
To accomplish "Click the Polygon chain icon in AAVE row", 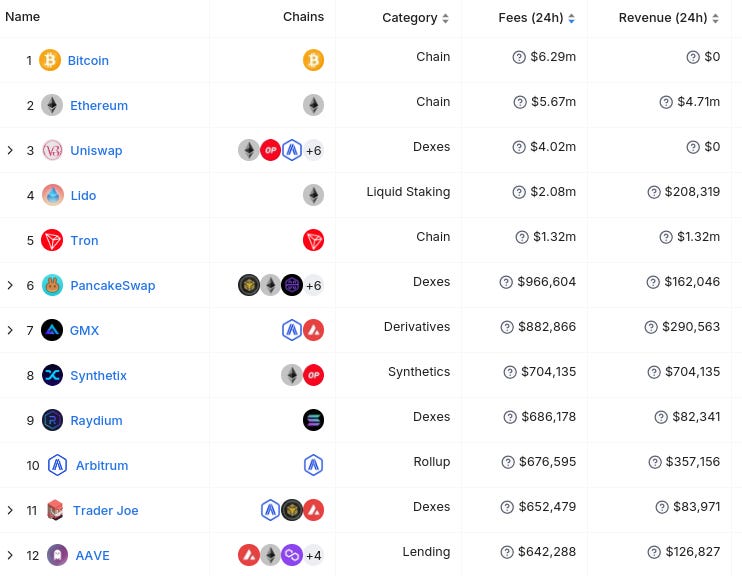I will (292, 555).
